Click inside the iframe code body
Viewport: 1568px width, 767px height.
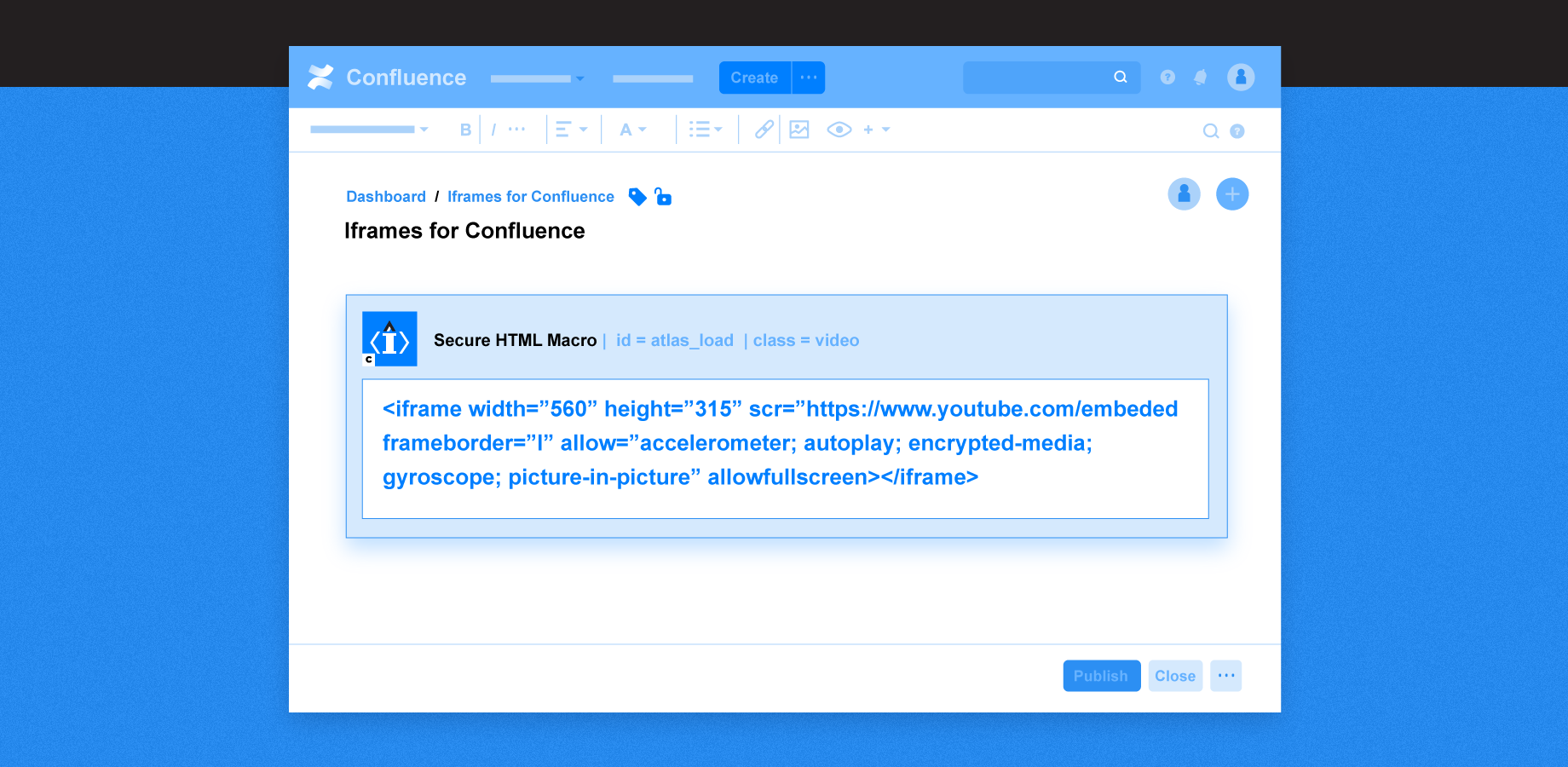pyautogui.click(x=785, y=448)
